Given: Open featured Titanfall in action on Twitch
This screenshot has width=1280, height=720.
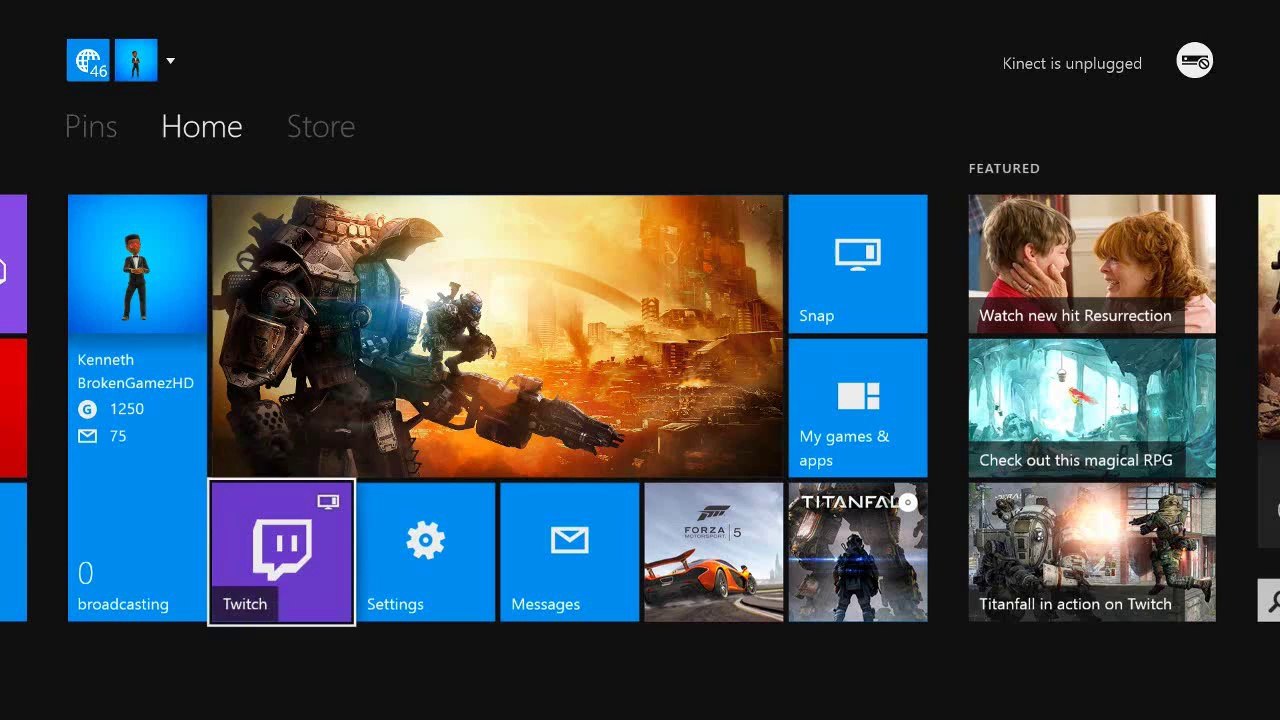Looking at the screenshot, I should (1092, 552).
